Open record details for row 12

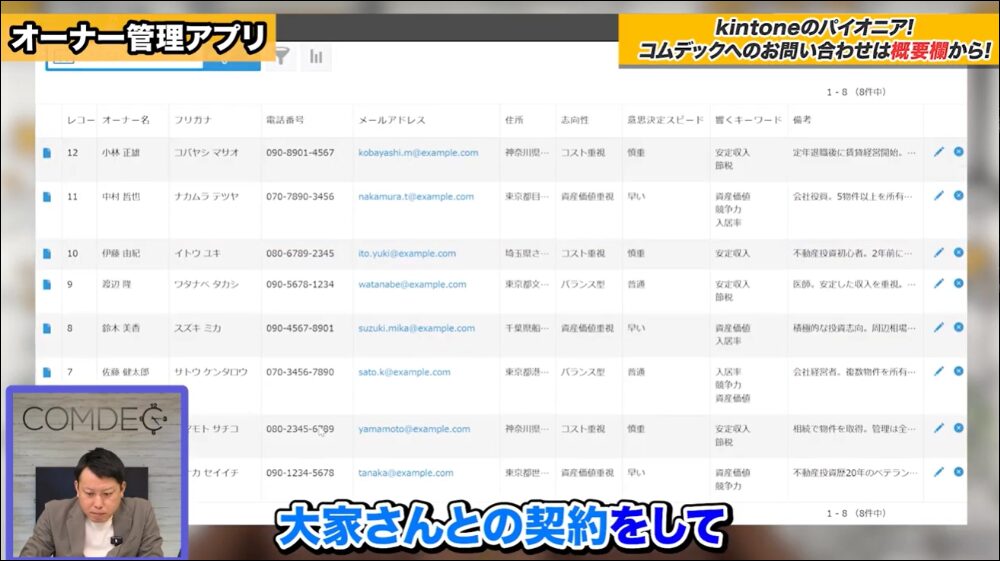coord(47,153)
